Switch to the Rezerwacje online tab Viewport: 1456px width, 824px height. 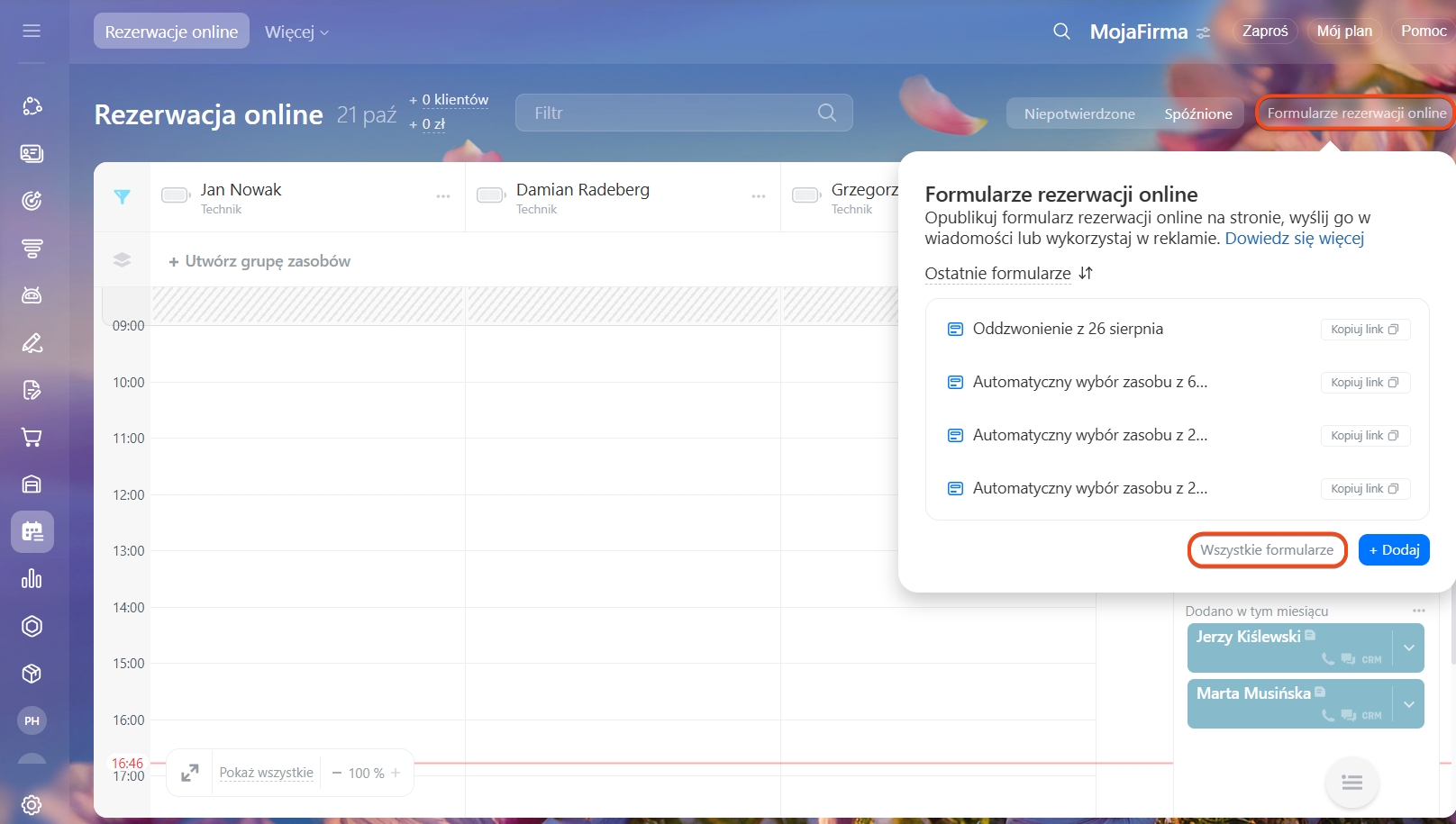point(171,32)
